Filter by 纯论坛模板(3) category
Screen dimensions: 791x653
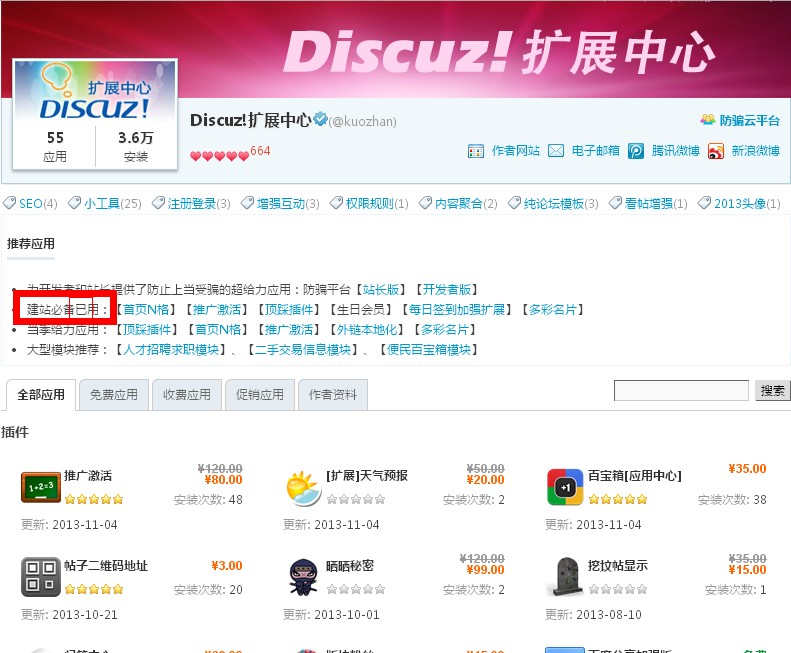[x=561, y=203]
